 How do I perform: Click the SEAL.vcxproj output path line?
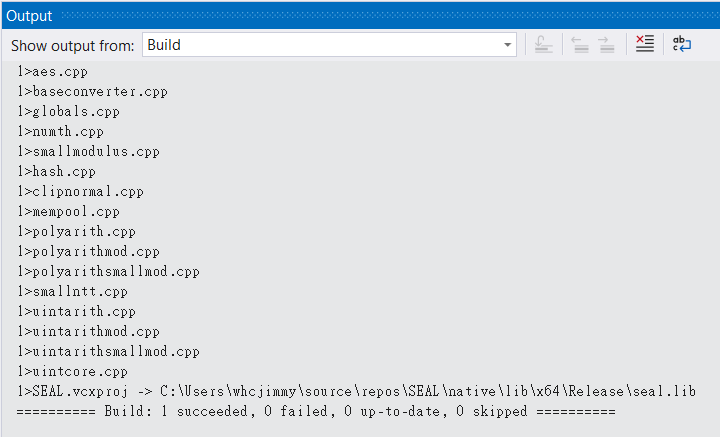(356, 392)
